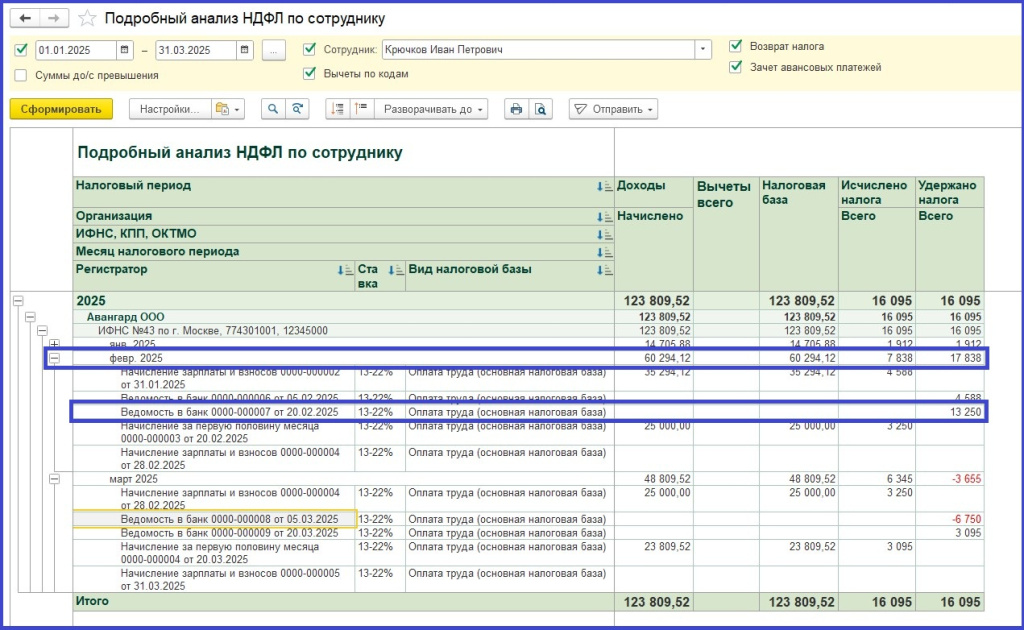1024x630 pixels.
Task: Add report to favorites with star icon
Action: pos(88,19)
